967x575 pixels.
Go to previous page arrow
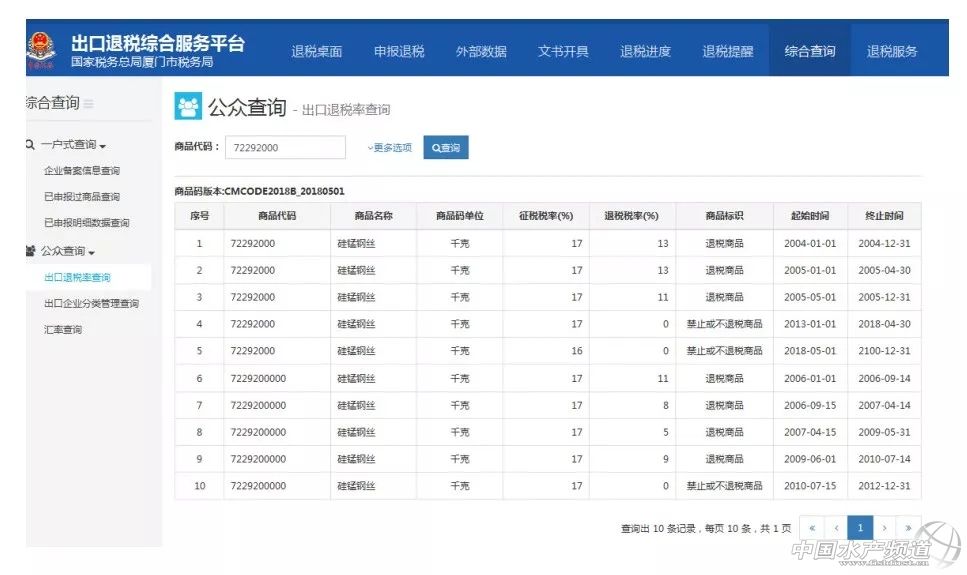pyautogui.click(x=836, y=527)
